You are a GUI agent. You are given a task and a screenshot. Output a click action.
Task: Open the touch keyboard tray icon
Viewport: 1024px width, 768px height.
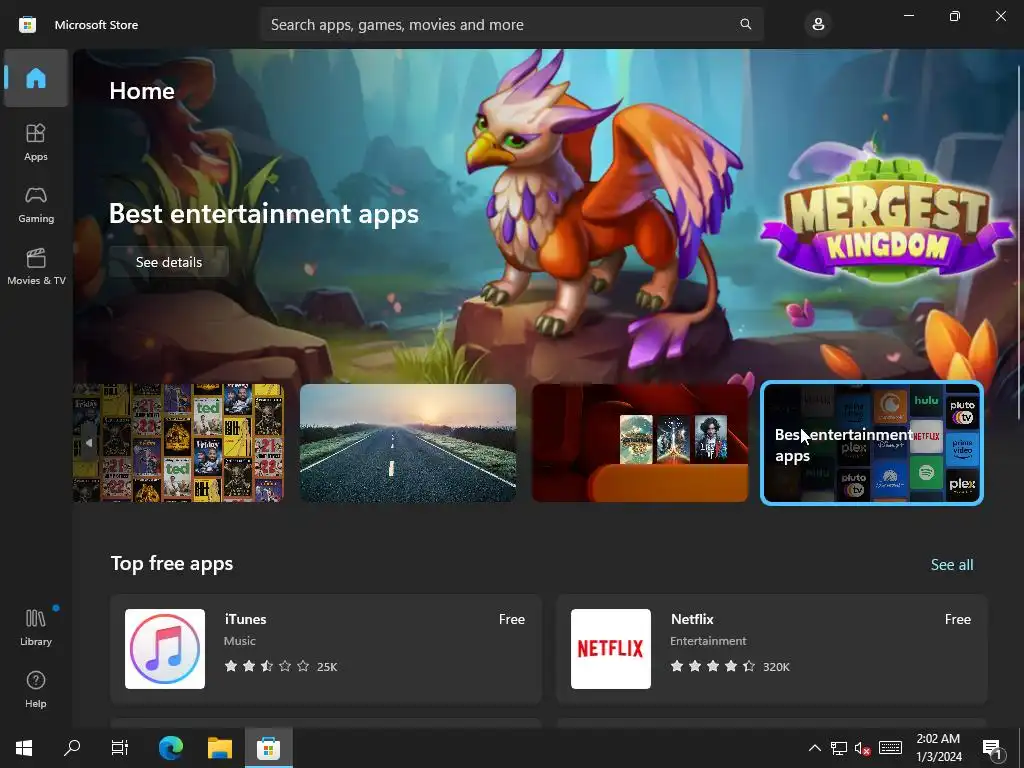[890, 748]
